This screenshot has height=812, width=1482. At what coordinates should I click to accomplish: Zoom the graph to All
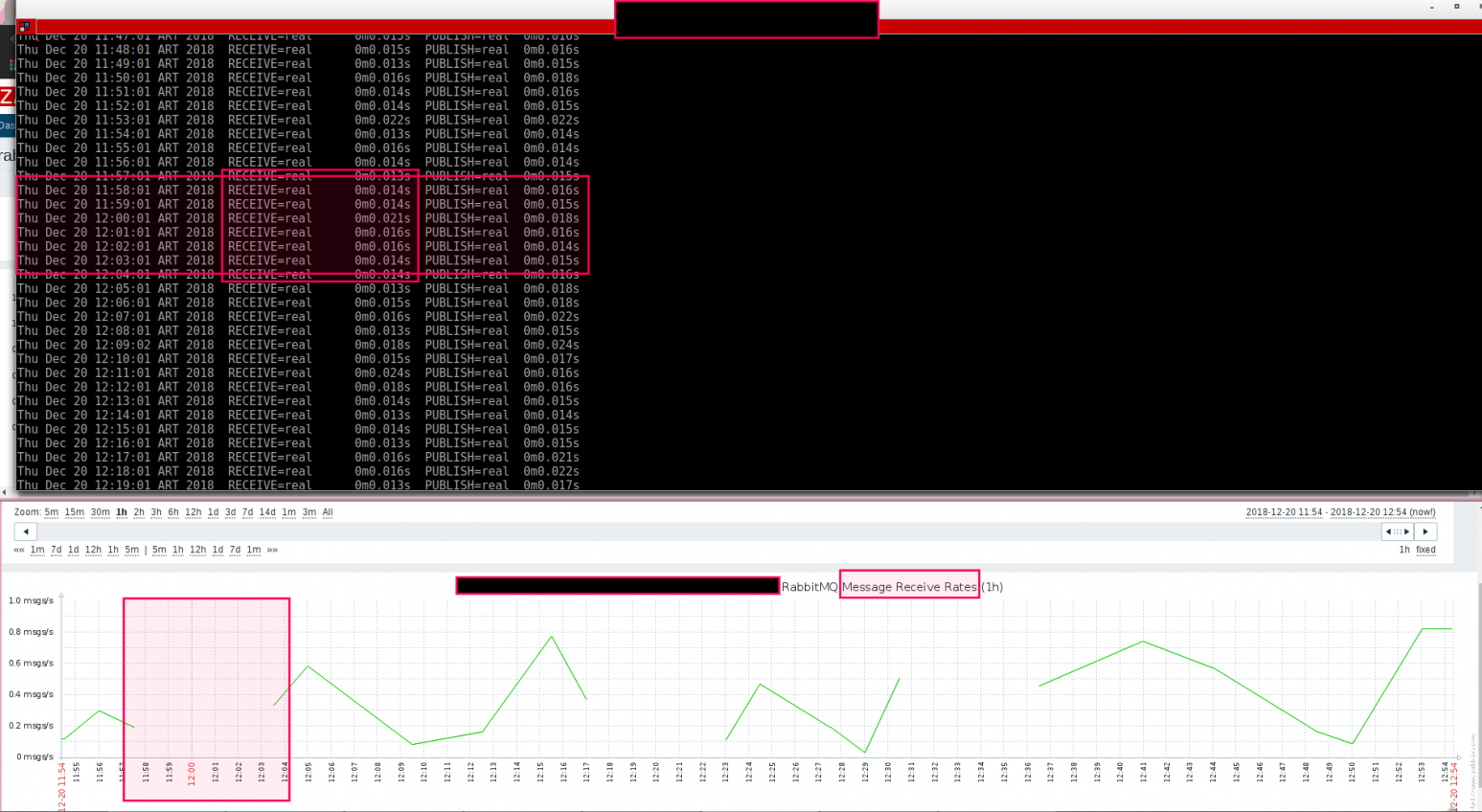pos(328,512)
